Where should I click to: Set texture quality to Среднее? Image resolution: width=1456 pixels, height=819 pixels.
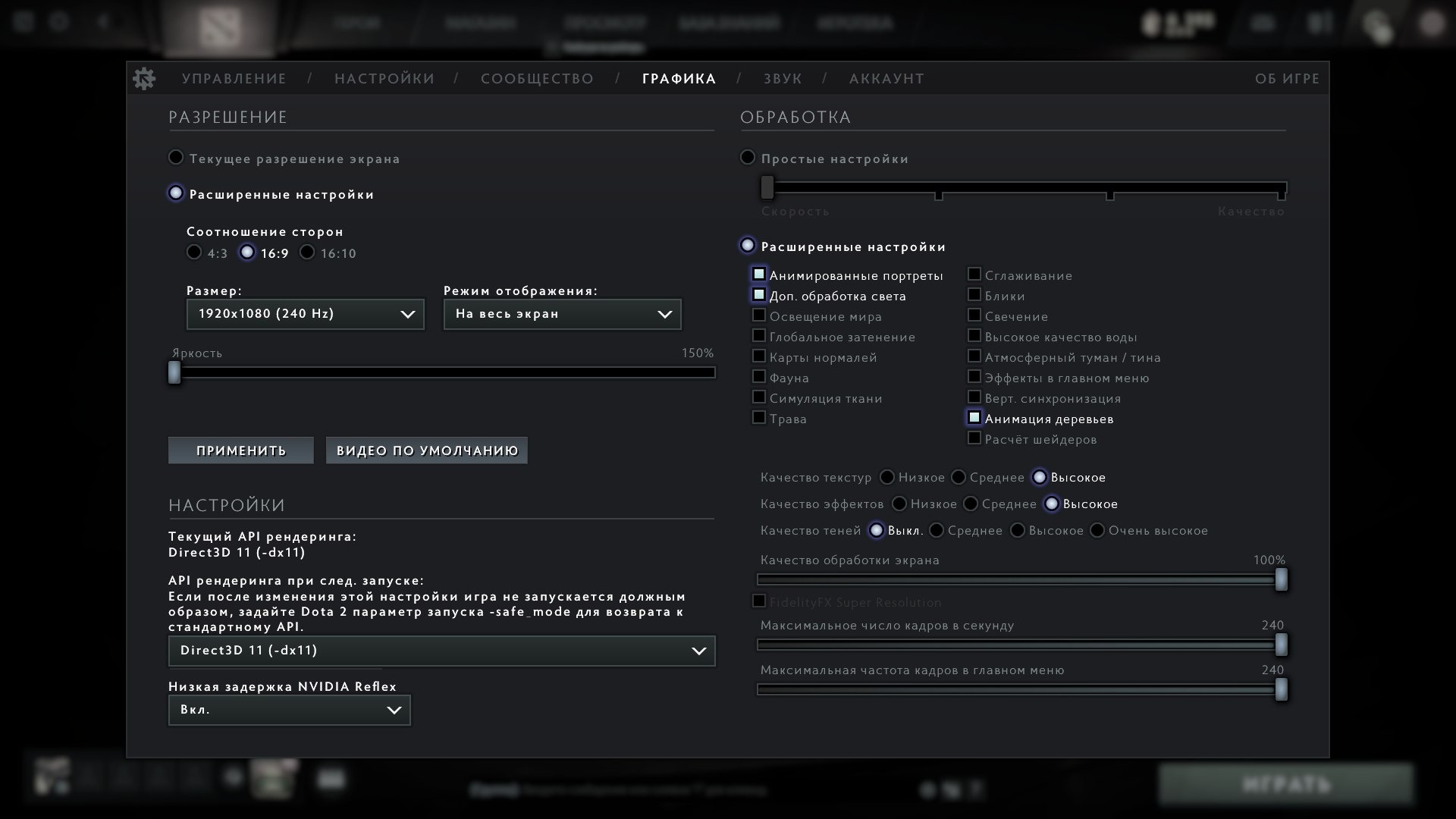pyautogui.click(x=959, y=477)
